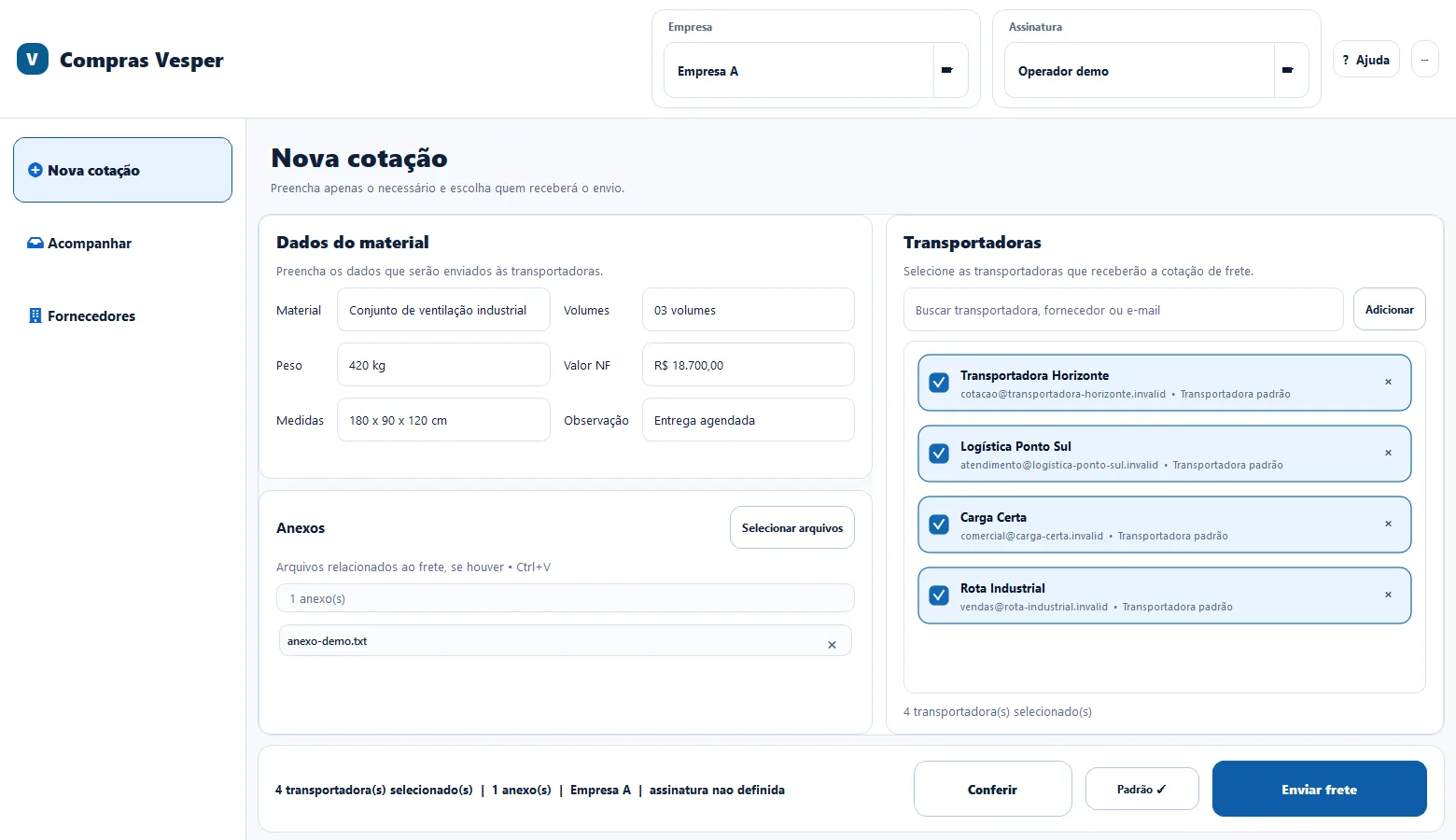The image size is (1456, 840).
Task: Click the vendas@rota-industrial.invalid email text
Action: click(x=1034, y=607)
